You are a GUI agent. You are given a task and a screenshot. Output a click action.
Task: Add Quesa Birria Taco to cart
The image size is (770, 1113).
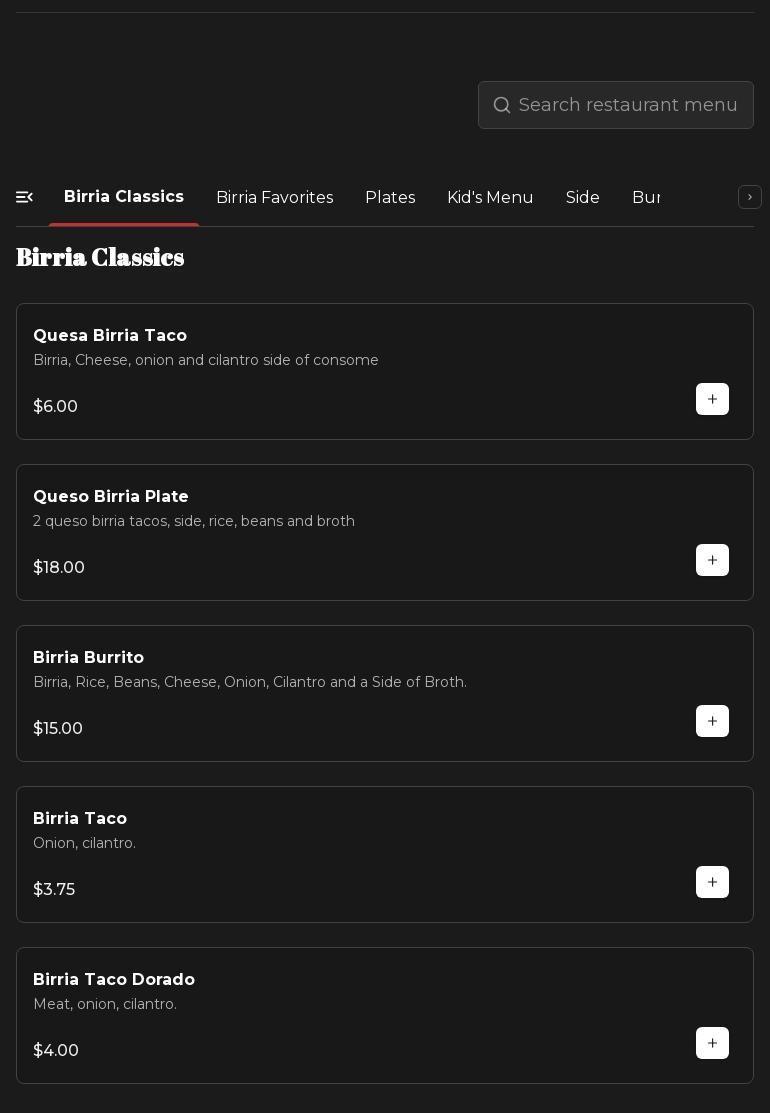712,399
